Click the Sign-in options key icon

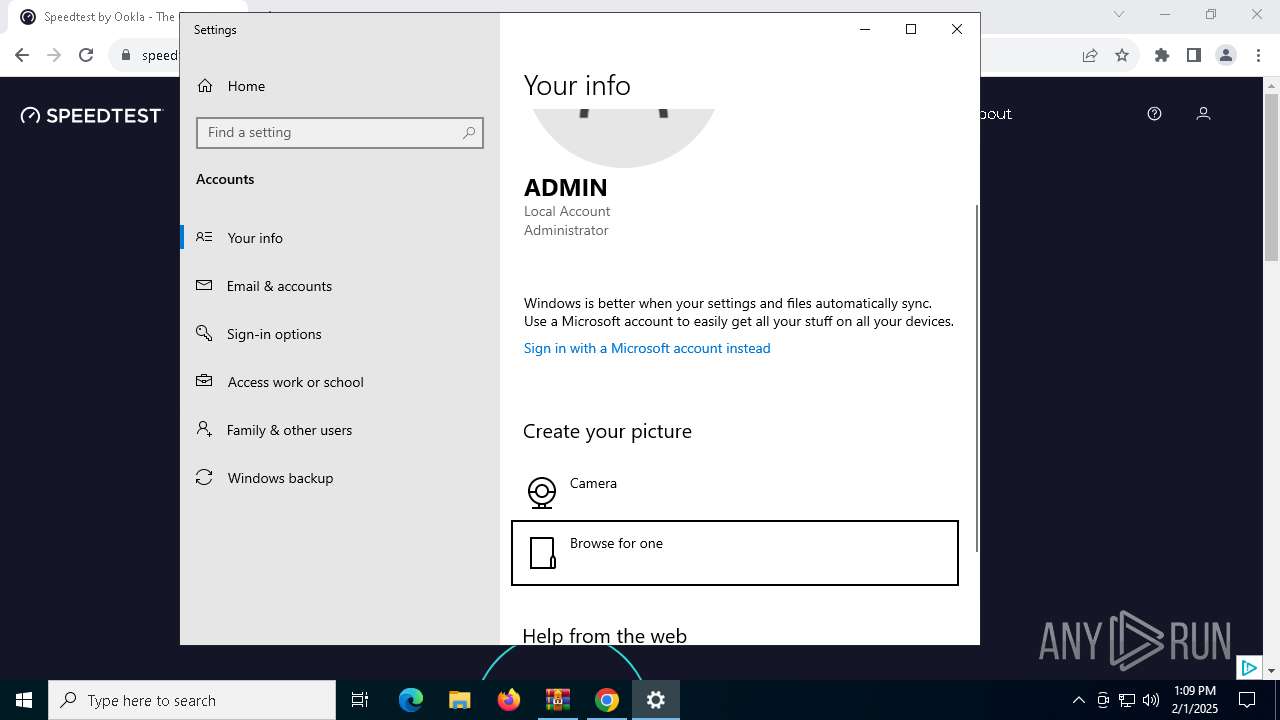pyautogui.click(x=204, y=333)
